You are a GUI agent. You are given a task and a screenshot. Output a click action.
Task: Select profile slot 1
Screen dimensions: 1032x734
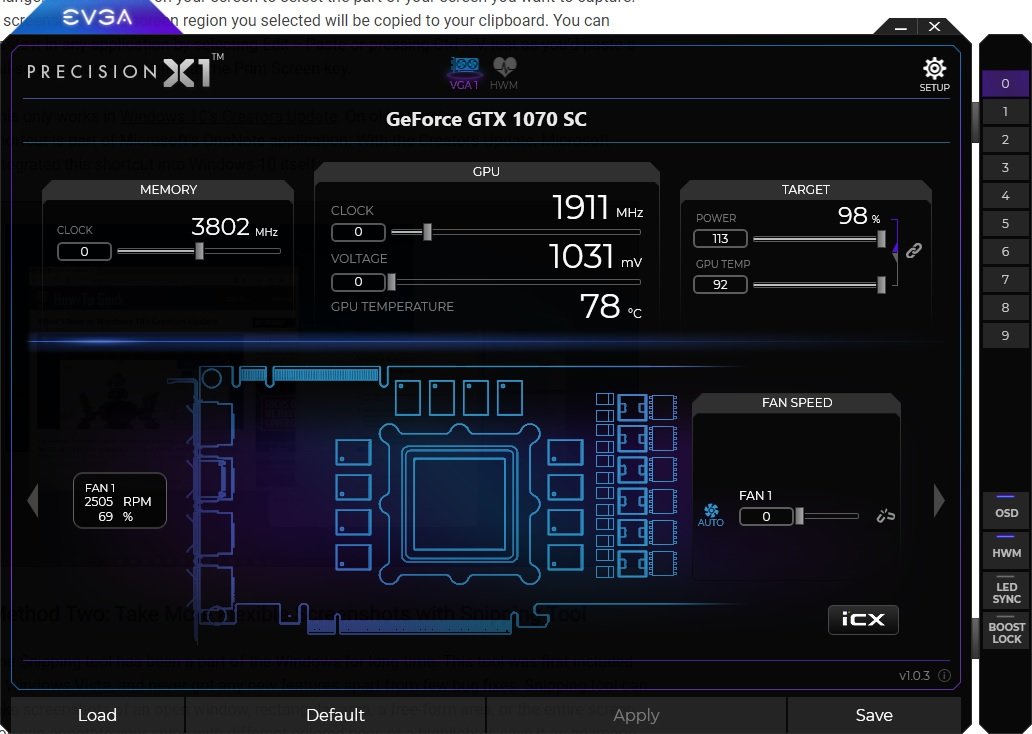click(1005, 111)
